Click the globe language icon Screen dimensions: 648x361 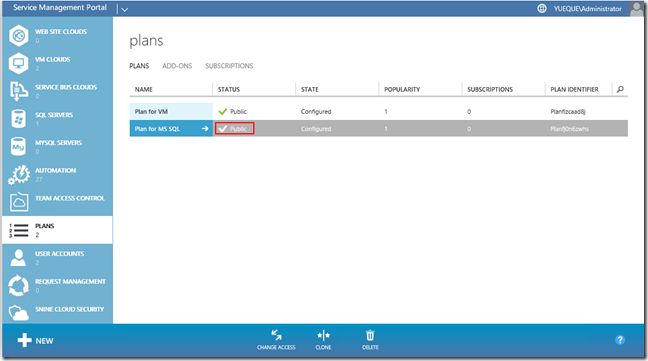pos(542,8)
